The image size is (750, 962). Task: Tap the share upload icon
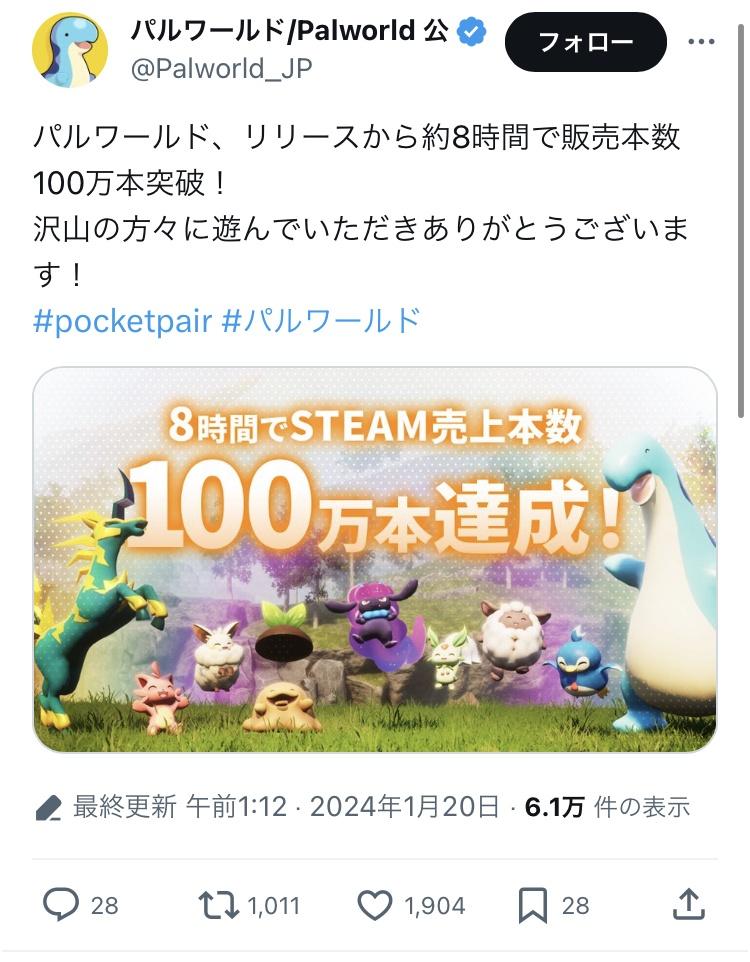tap(689, 904)
